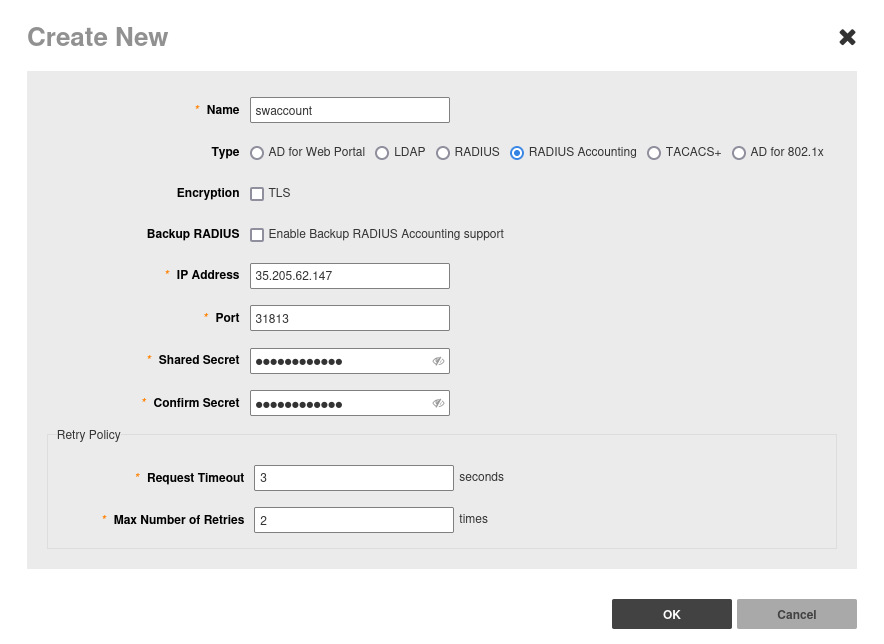Focus the IP Address field

pos(349,276)
